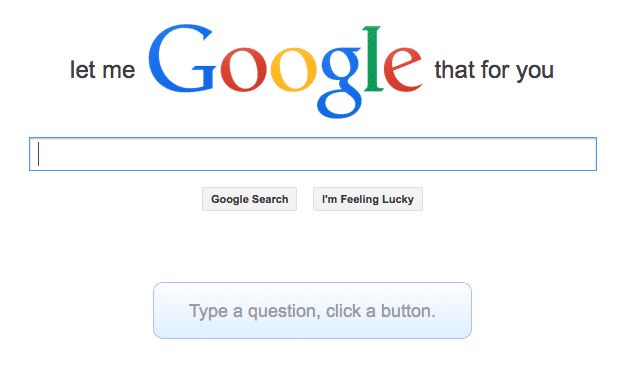This screenshot has height=367, width=631.
Task: Click the blinking text caret in the search box
Action: 39,154
